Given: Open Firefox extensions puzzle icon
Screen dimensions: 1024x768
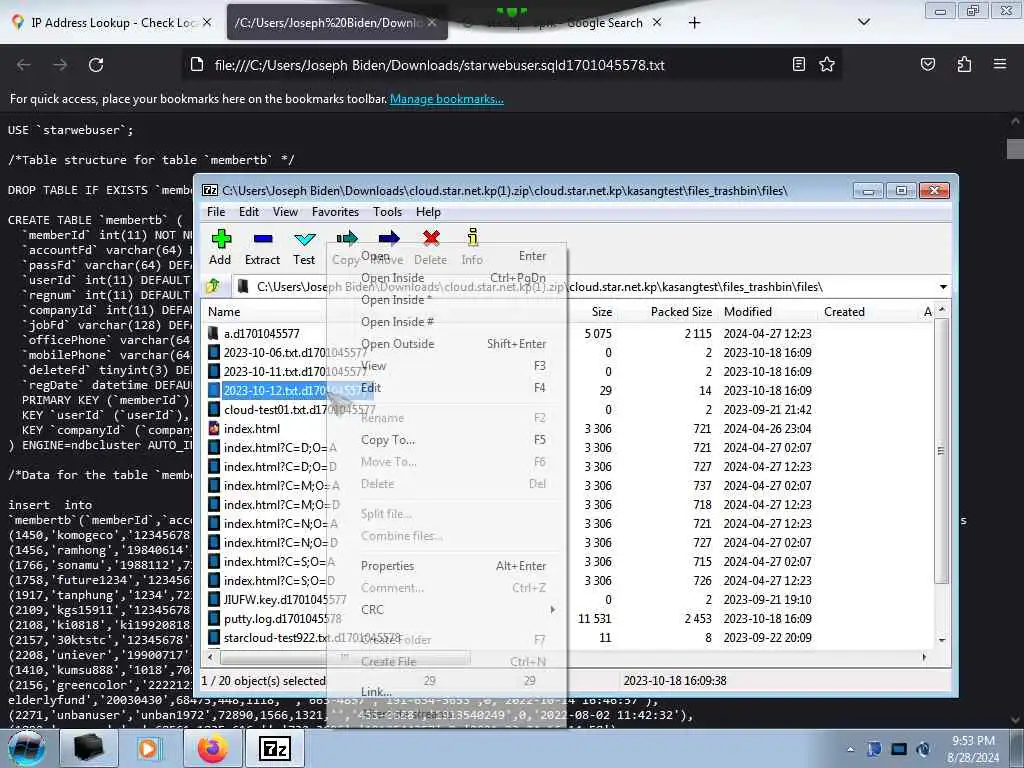Looking at the screenshot, I should coord(964,64).
